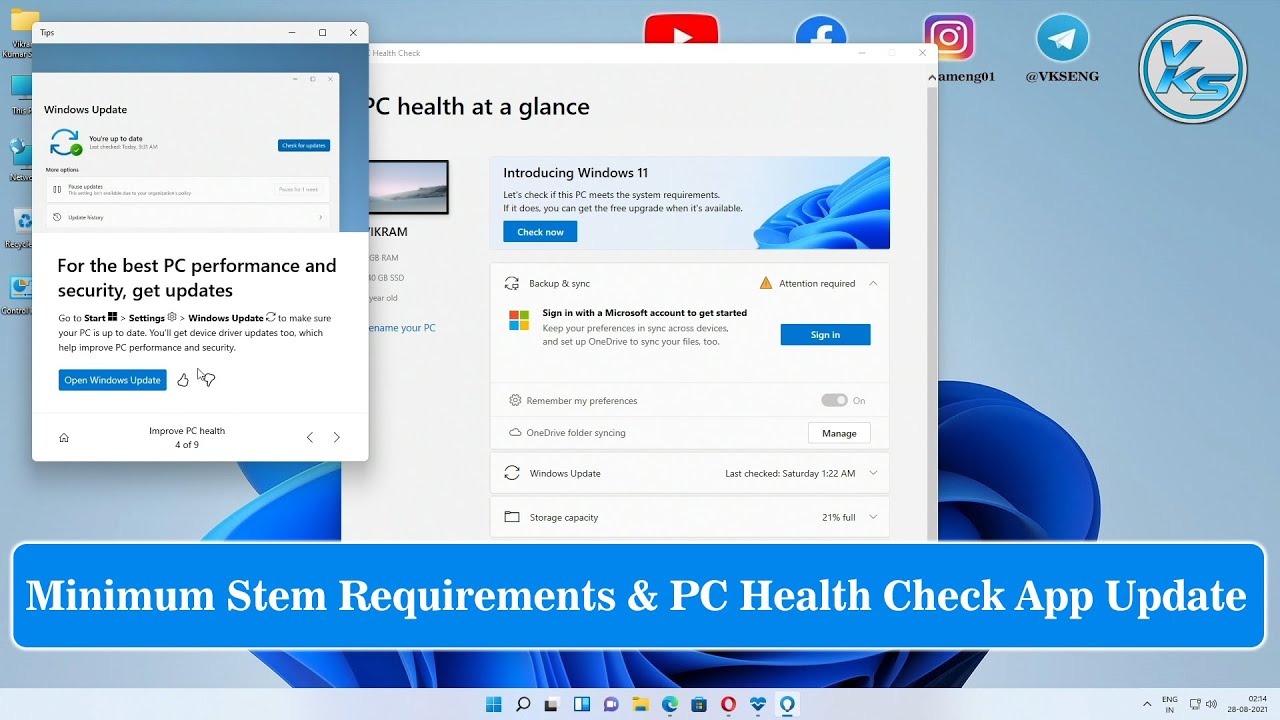Show hidden system tray icons

[1146, 704]
